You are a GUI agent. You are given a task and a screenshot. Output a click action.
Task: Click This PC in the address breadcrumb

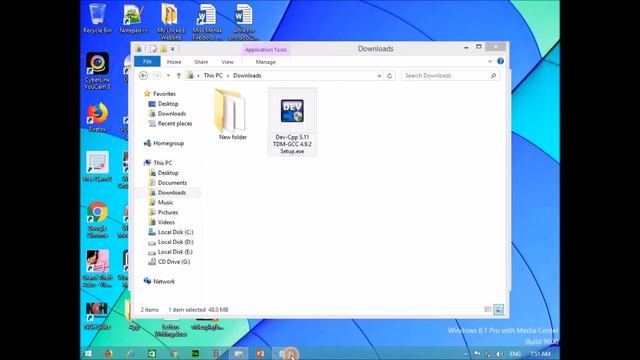tap(213, 76)
